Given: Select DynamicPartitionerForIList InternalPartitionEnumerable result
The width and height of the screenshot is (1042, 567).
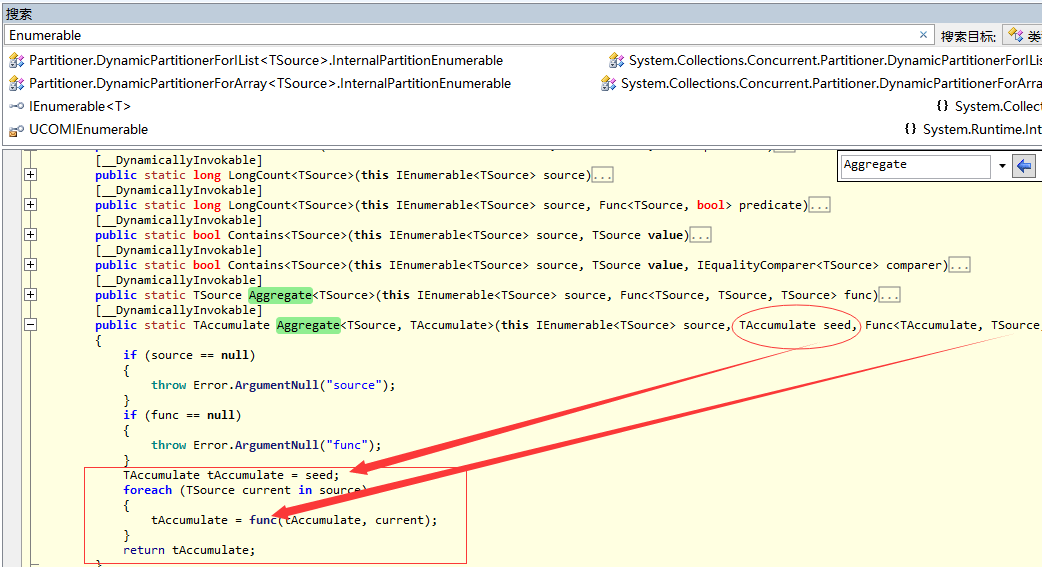Looking at the screenshot, I should point(266,60).
